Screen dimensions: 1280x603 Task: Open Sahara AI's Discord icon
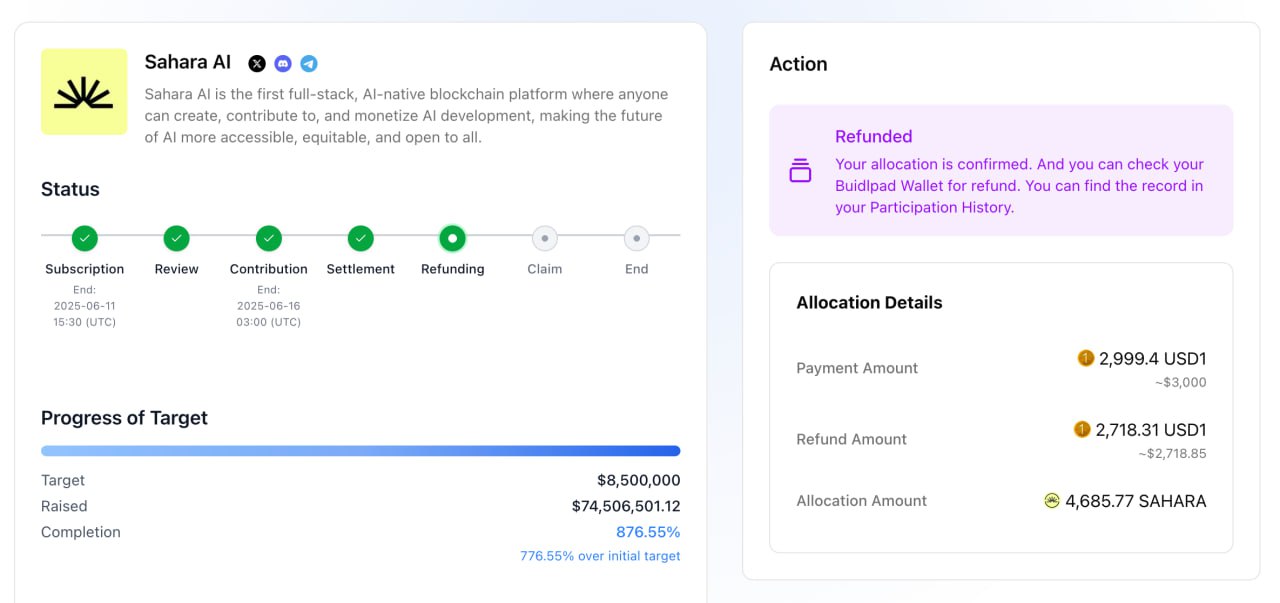pos(283,63)
